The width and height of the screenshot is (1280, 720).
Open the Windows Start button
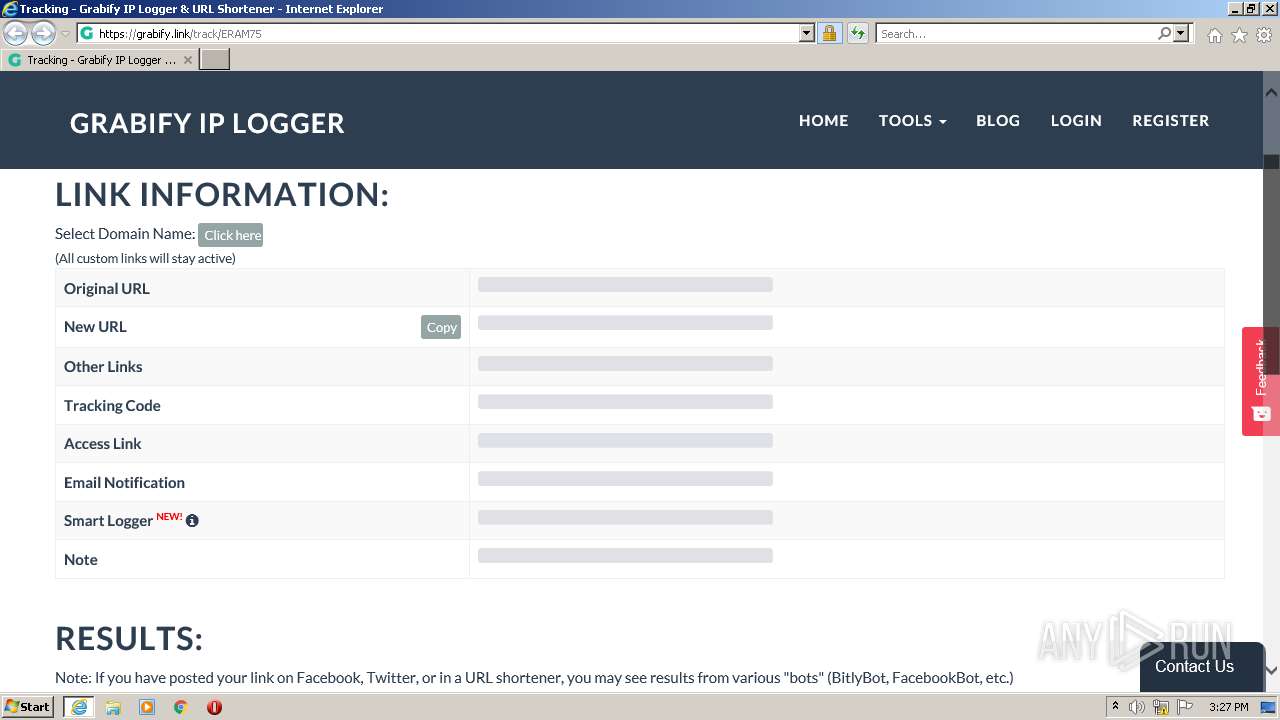click(28, 706)
